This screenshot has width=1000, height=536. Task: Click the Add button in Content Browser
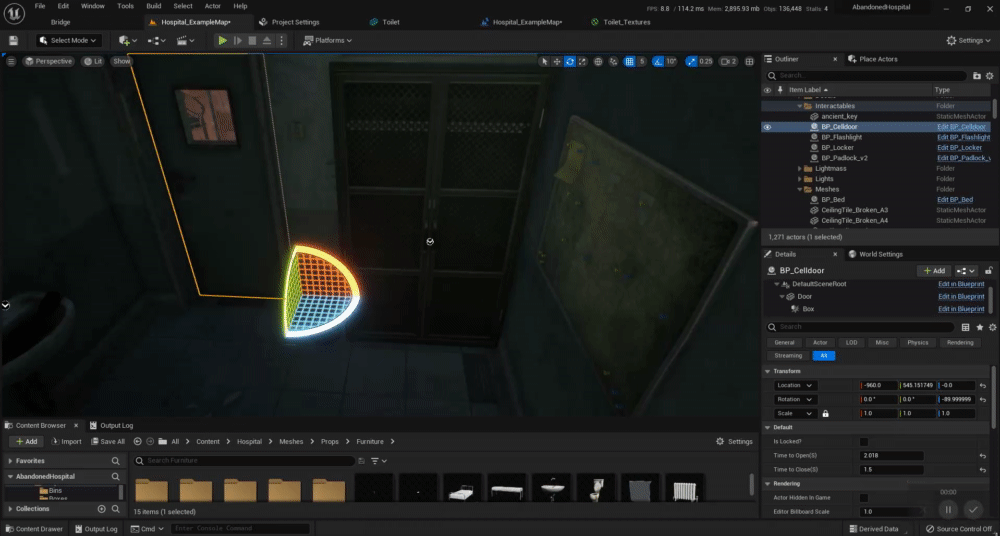pos(27,441)
